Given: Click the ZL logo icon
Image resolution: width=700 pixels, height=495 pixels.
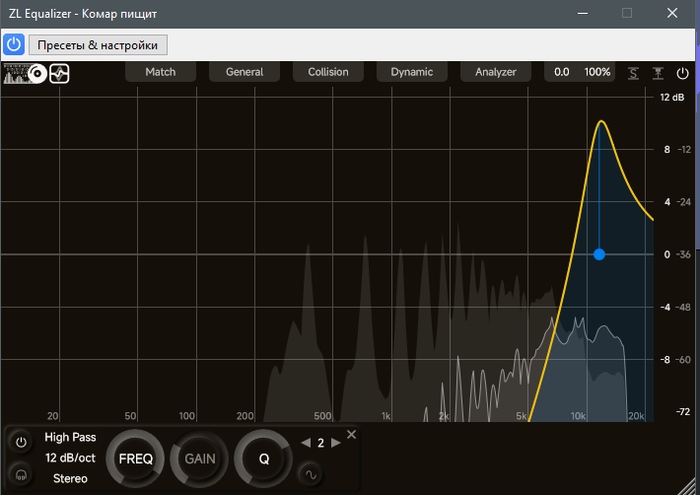Looking at the screenshot, I should click(x=24, y=73).
